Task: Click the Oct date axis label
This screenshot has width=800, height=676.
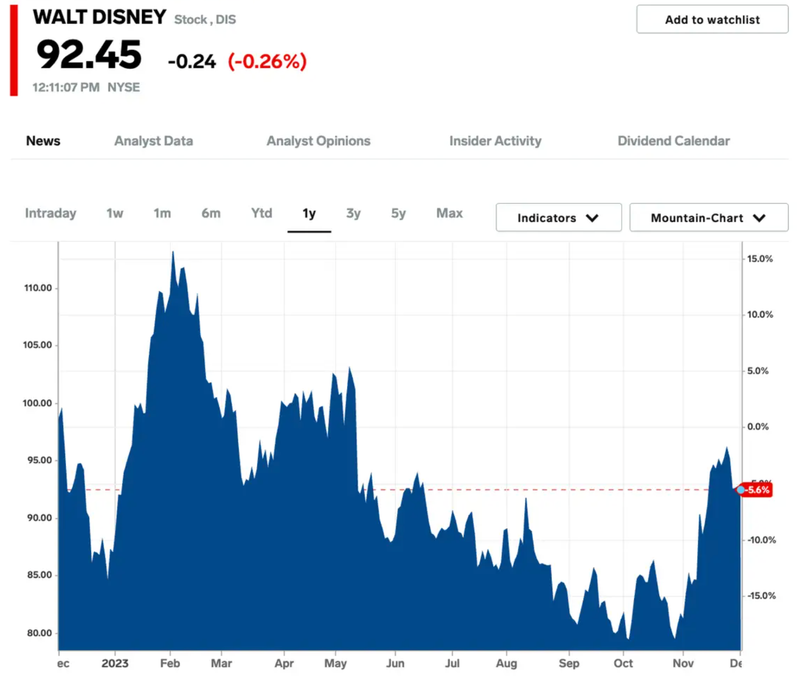Action: click(623, 663)
